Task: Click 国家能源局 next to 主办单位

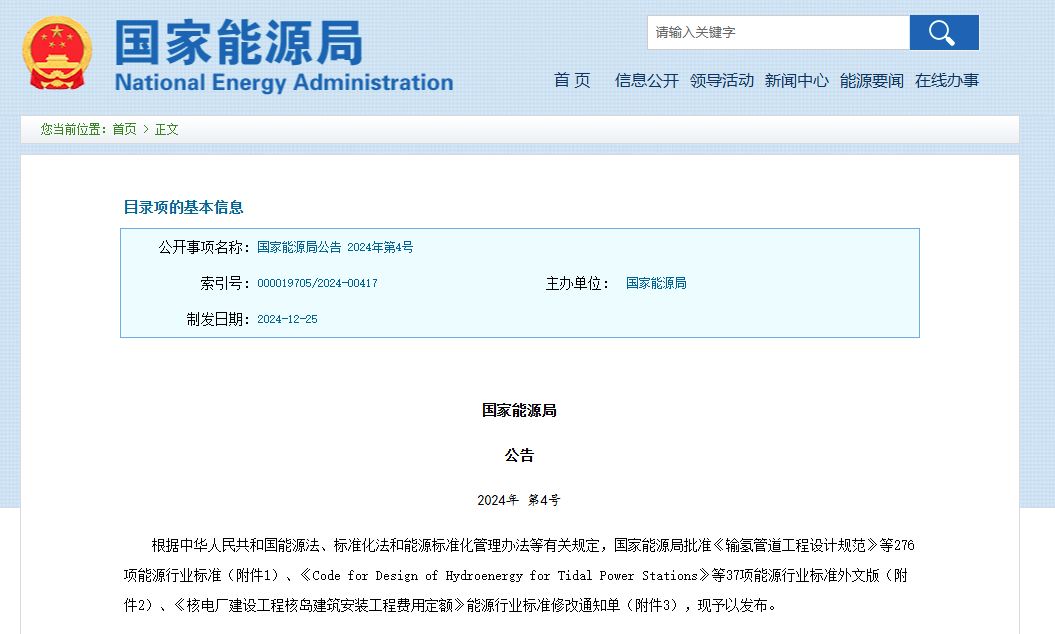Action: (656, 283)
